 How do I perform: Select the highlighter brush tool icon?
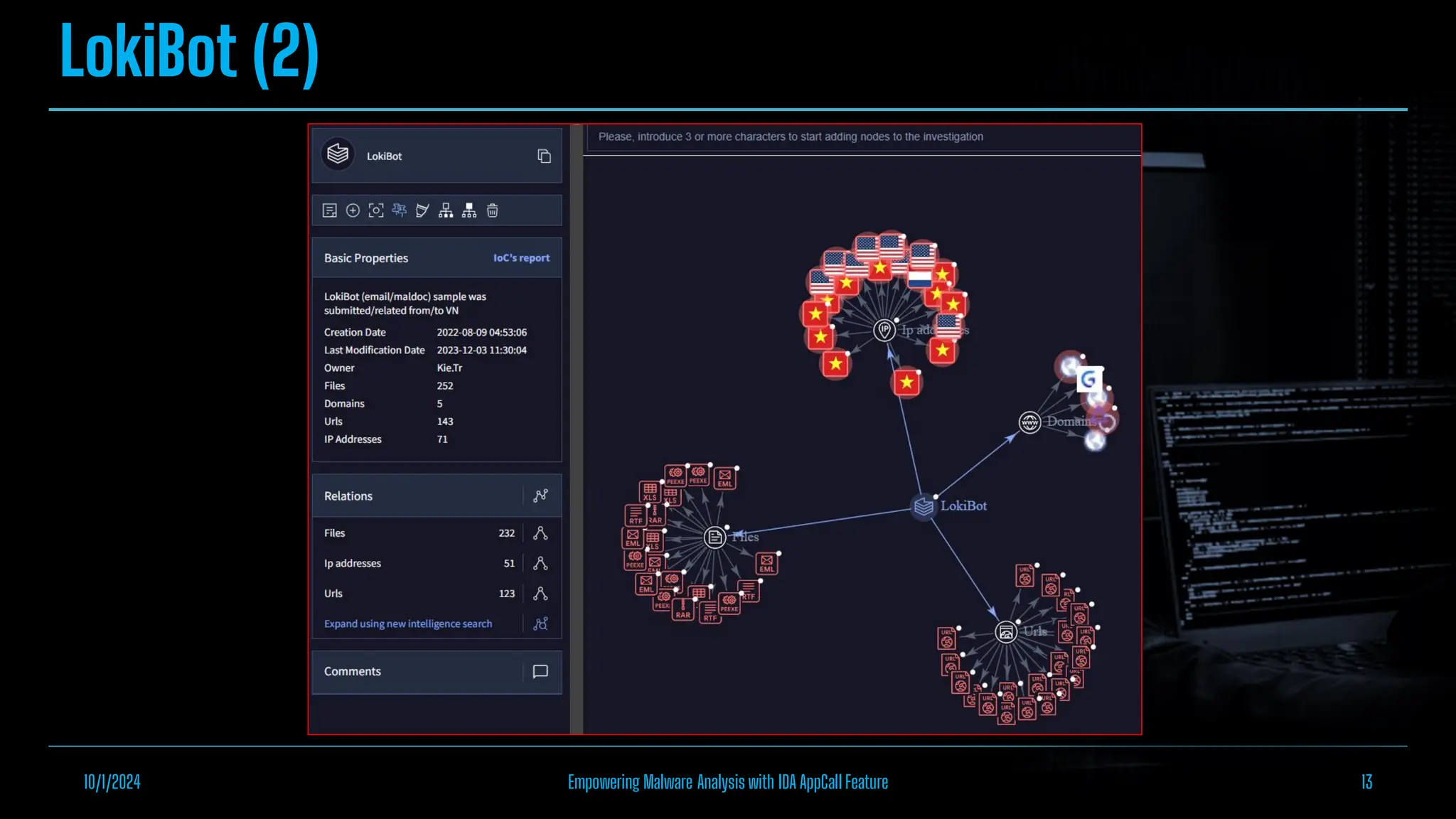422,210
